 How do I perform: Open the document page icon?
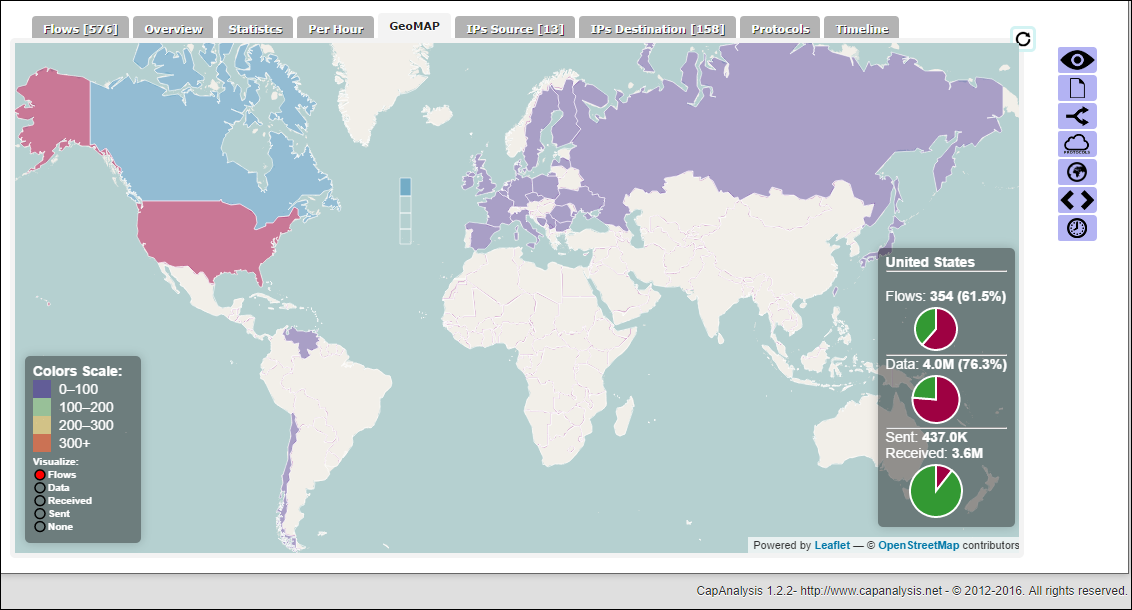coord(1077,88)
